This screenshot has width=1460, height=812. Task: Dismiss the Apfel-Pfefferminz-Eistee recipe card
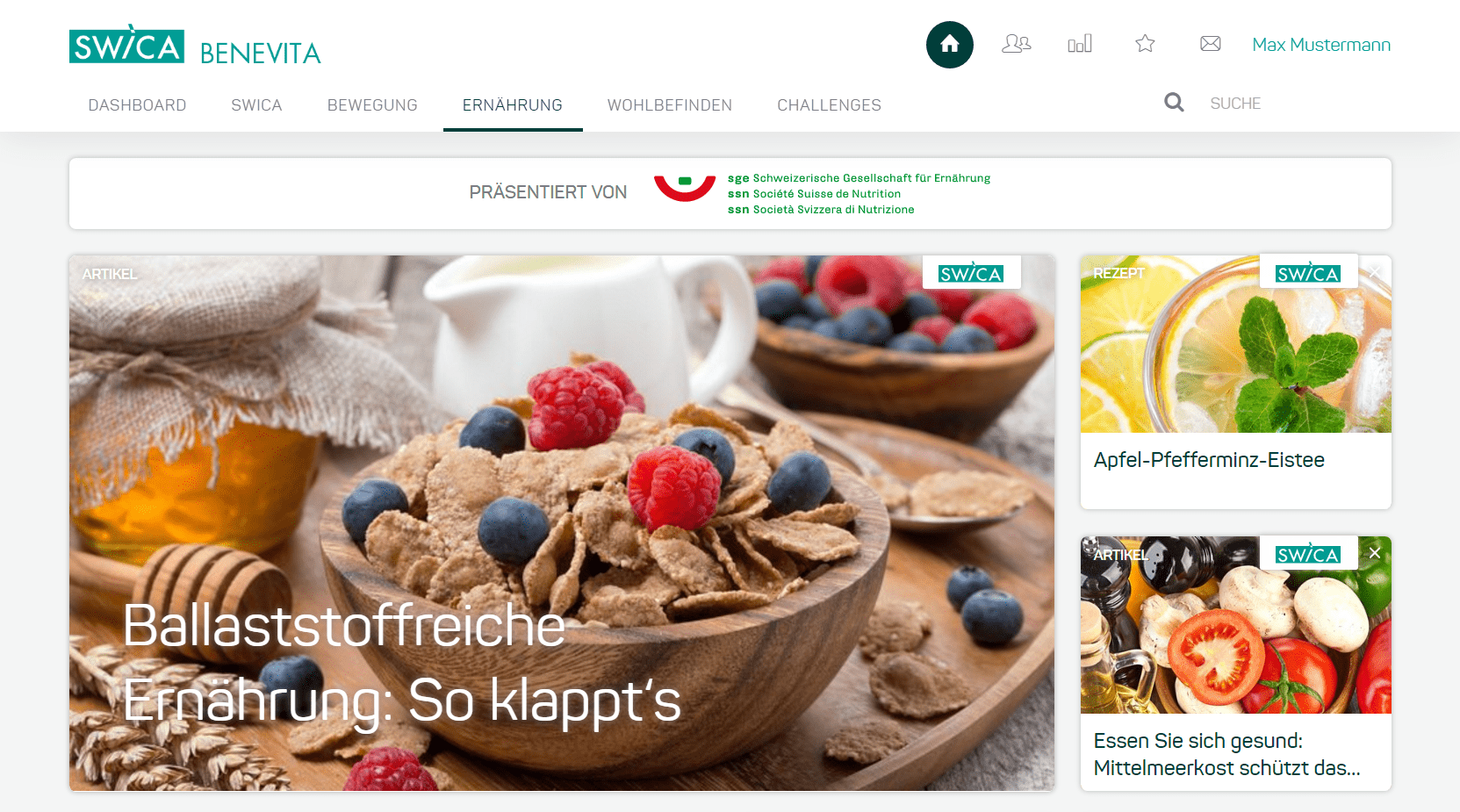pyautogui.click(x=1375, y=272)
